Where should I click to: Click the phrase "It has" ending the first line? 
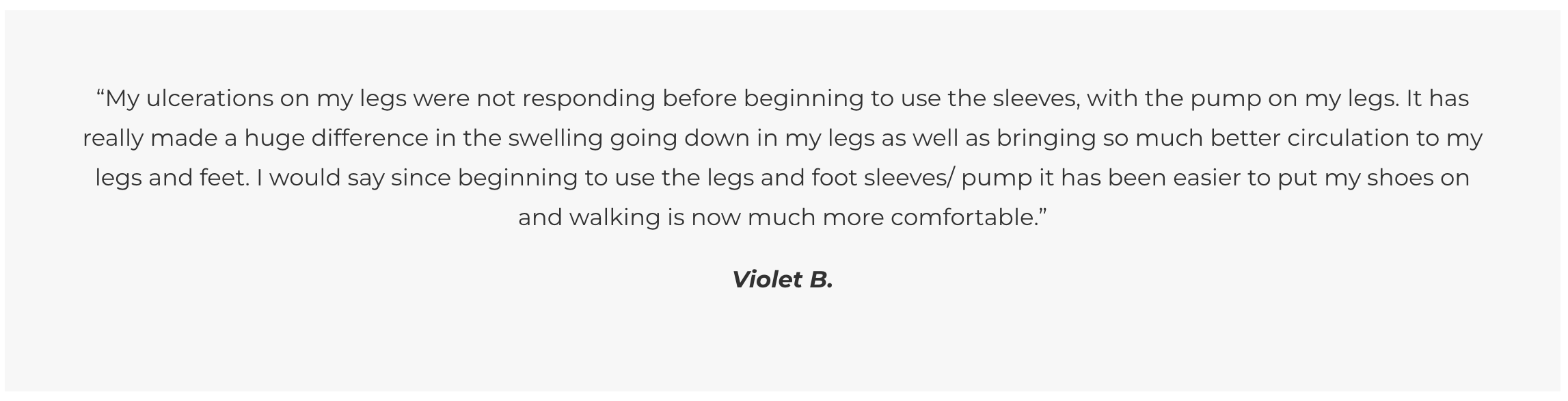pyautogui.click(x=1437, y=99)
